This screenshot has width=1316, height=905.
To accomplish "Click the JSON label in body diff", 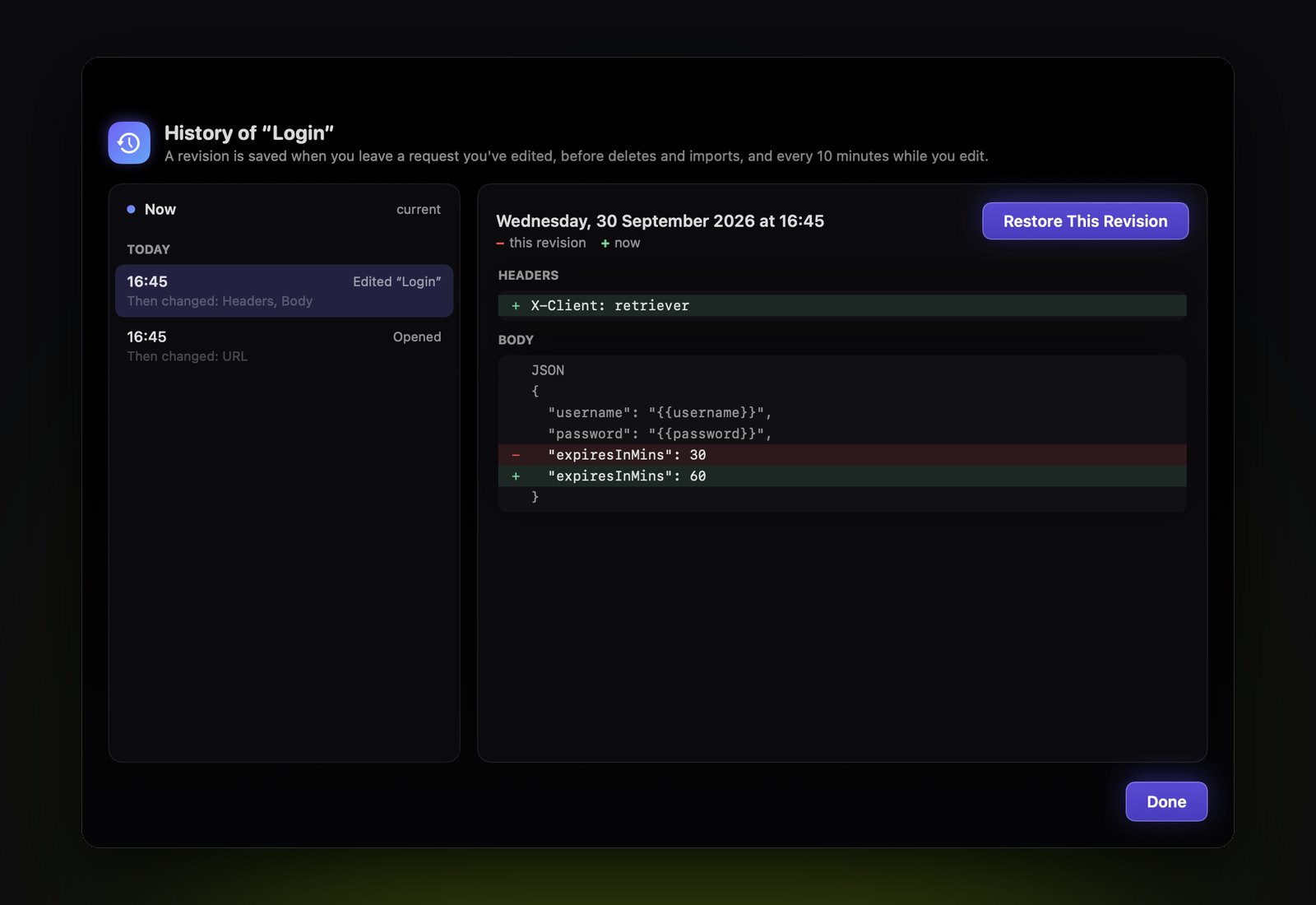I will pos(548,370).
